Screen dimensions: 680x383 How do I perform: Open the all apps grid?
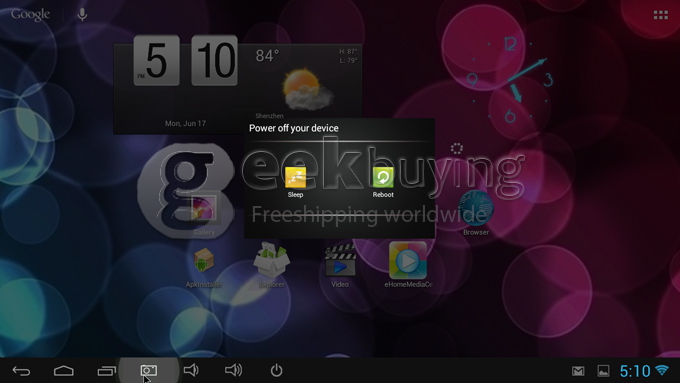coord(660,15)
